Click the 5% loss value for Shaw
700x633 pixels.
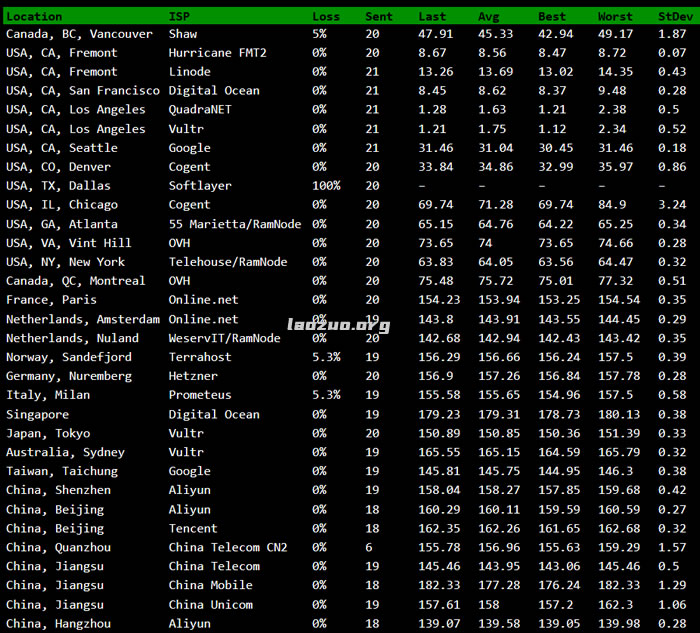pyautogui.click(x=319, y=34)
